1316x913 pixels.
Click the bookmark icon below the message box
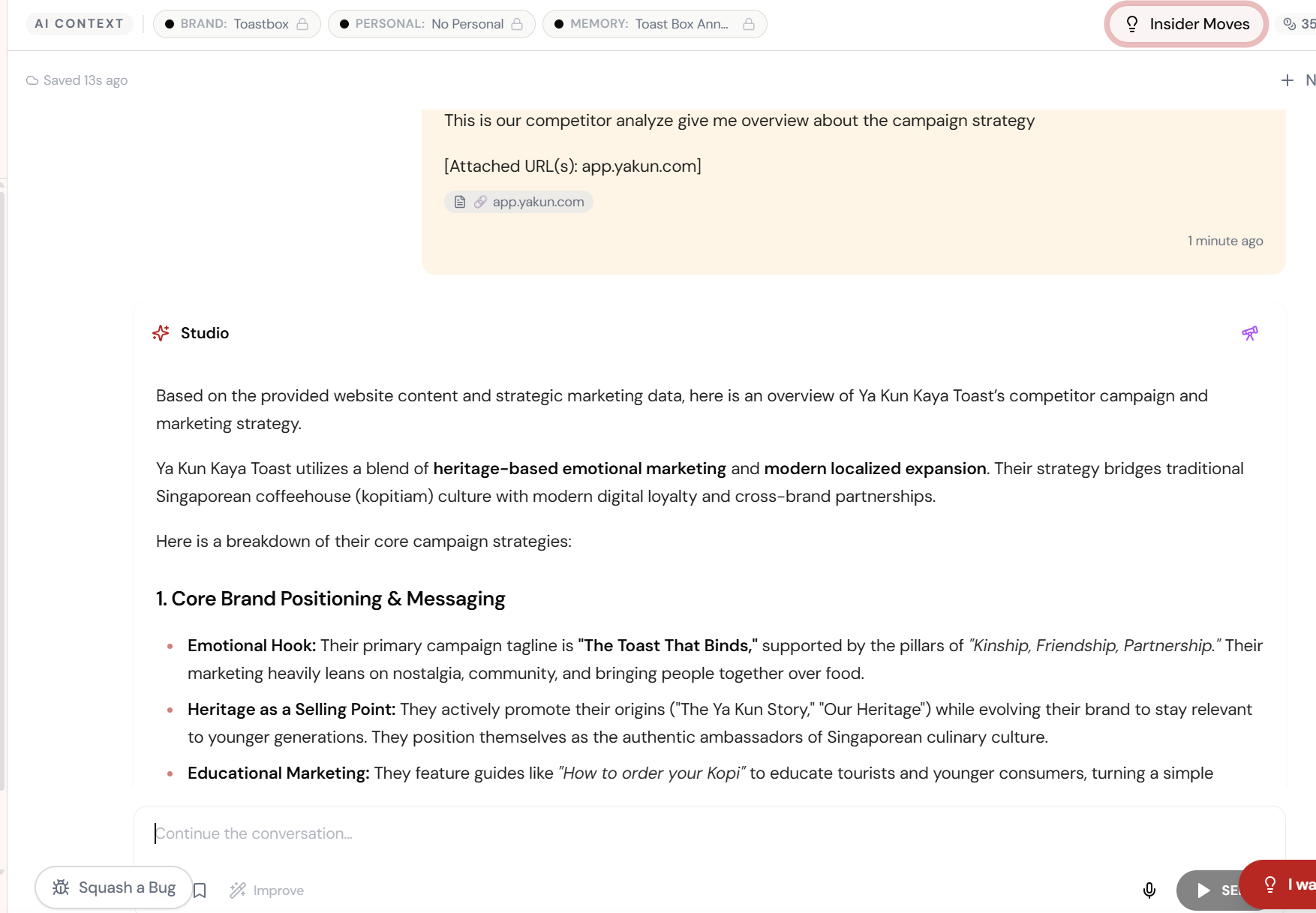coord(200,890)
